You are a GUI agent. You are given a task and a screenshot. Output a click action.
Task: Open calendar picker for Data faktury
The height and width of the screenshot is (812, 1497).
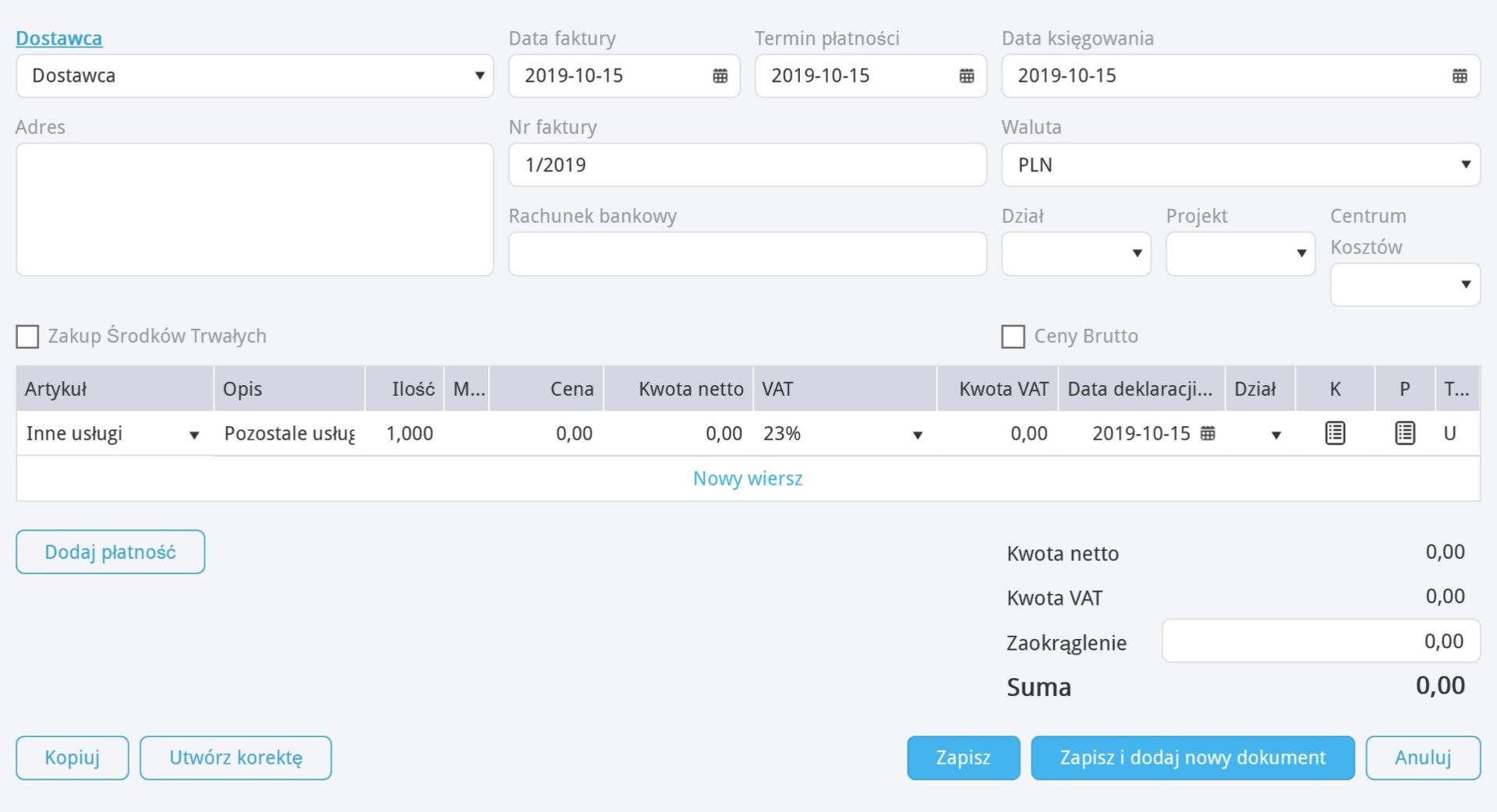click(x=720, y=76)
